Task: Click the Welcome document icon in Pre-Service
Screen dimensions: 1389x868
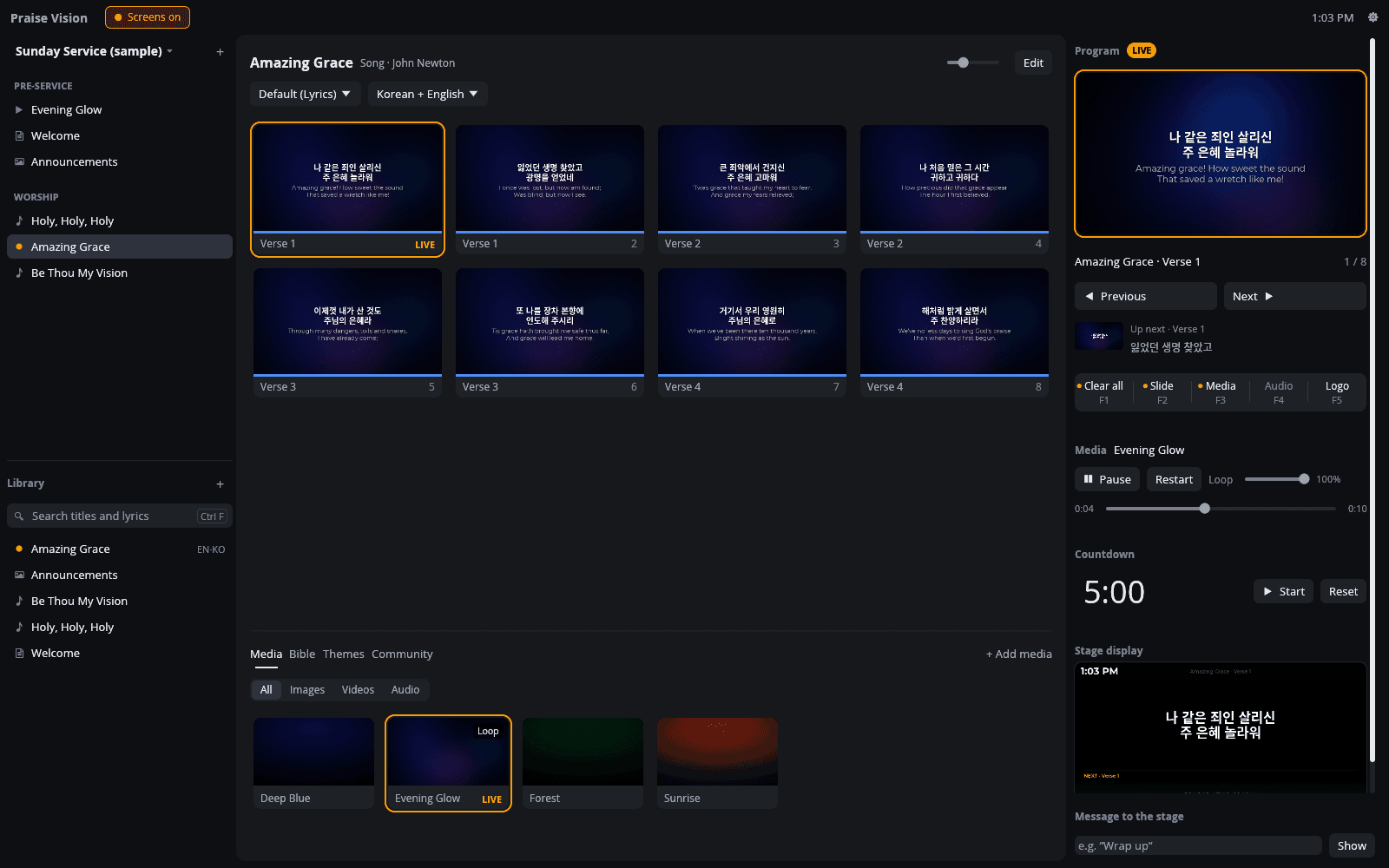Action: [x=19, y=136]
